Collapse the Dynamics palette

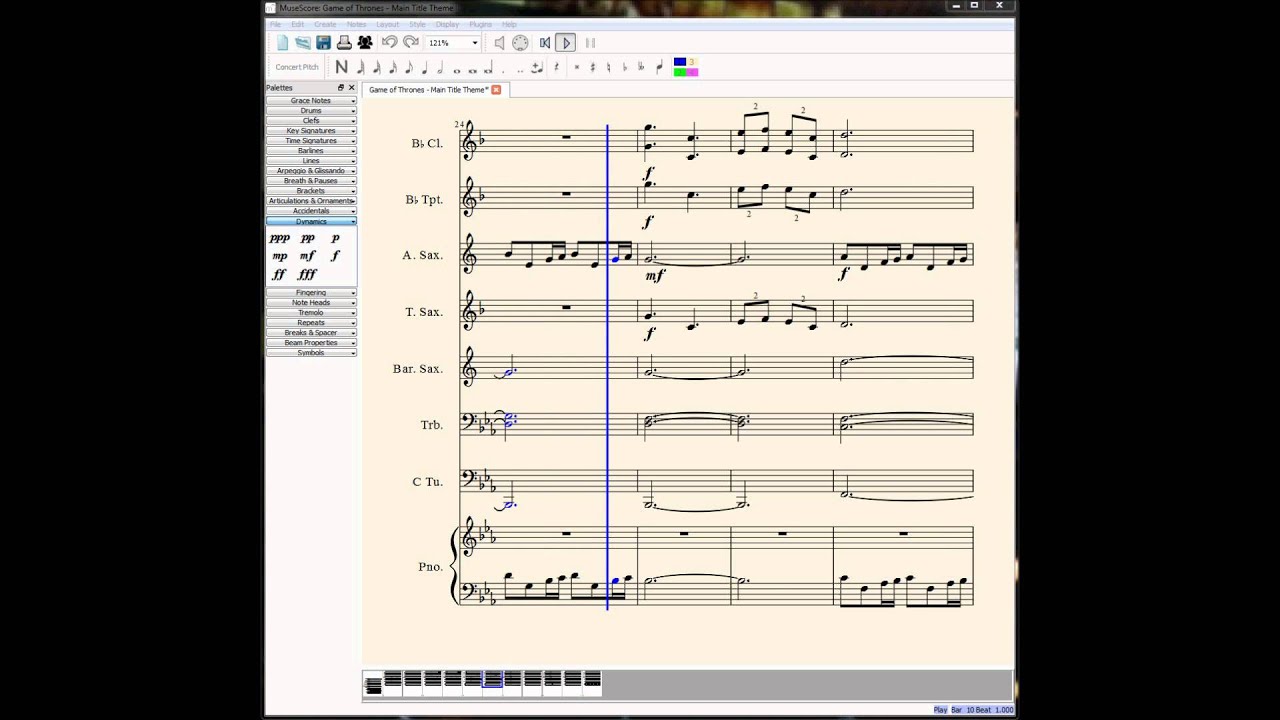311,221
